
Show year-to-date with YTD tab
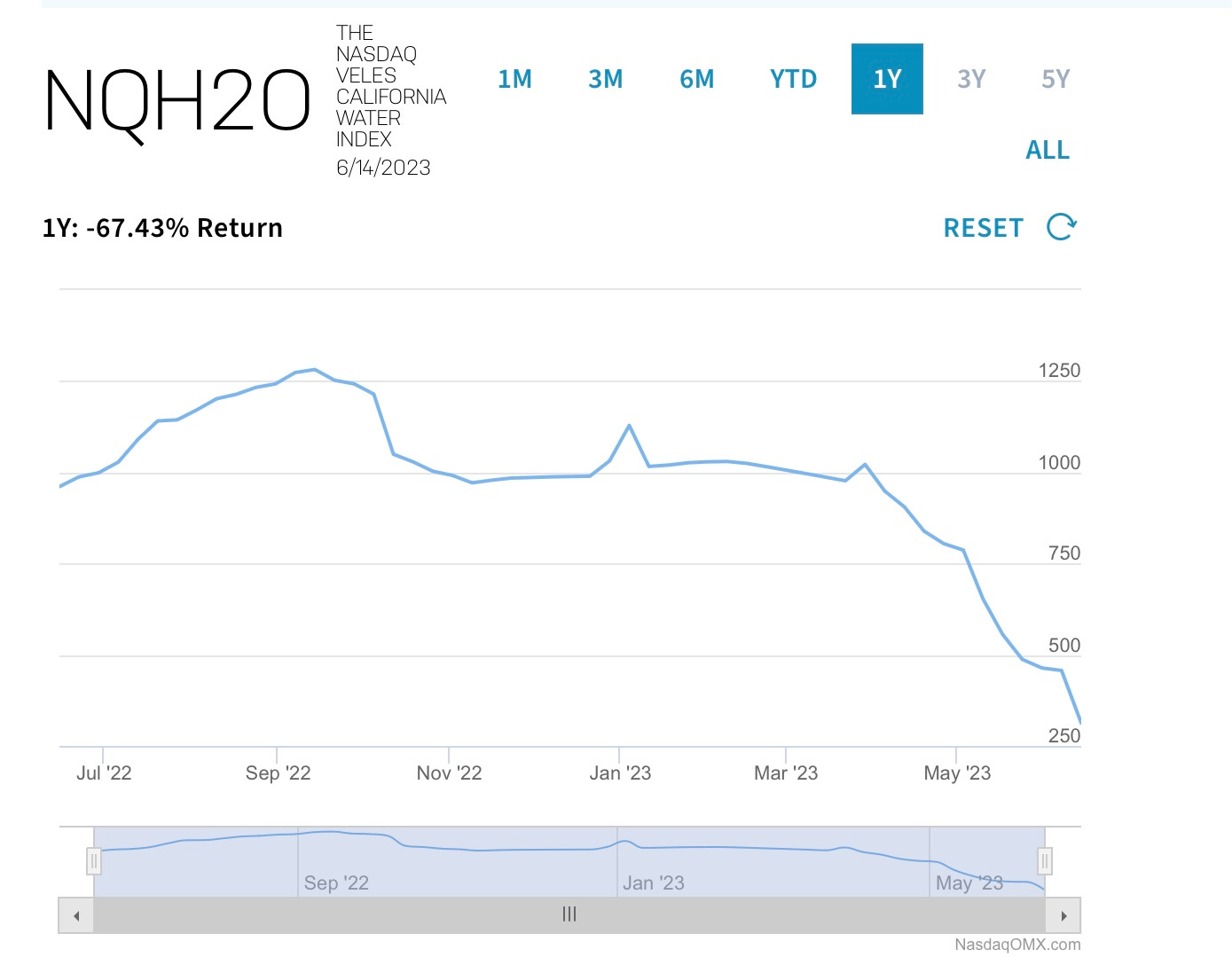click(794, 79)
